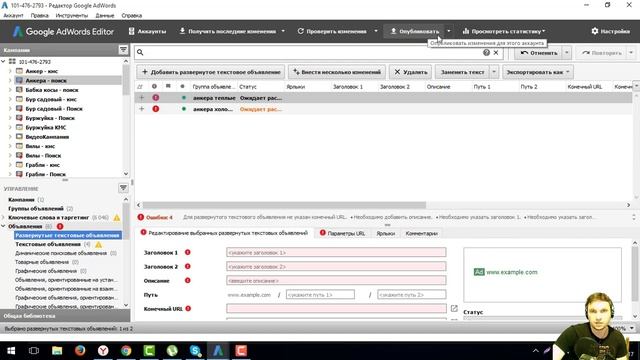Sort by Статус column header
640x360 pixels.
248,87
